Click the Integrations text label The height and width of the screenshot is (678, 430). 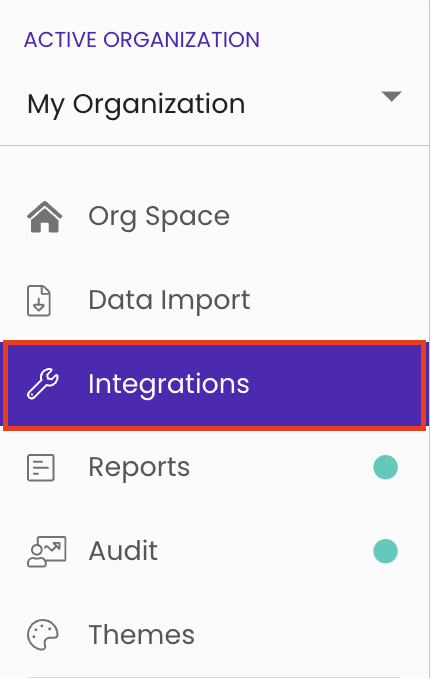[x=169, y=384]
